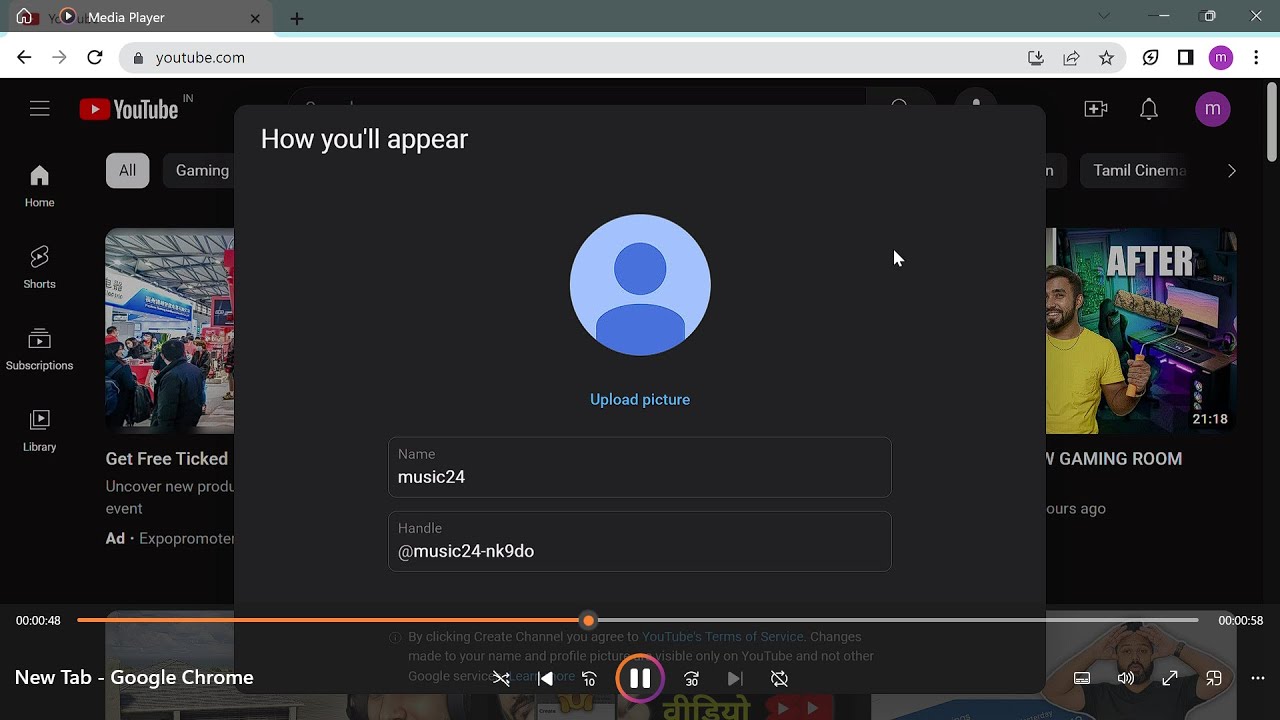Switch to mini player view
The height and width of the screenshot is (720, 1280).
pyautogui.click(x=1214, y=678)
